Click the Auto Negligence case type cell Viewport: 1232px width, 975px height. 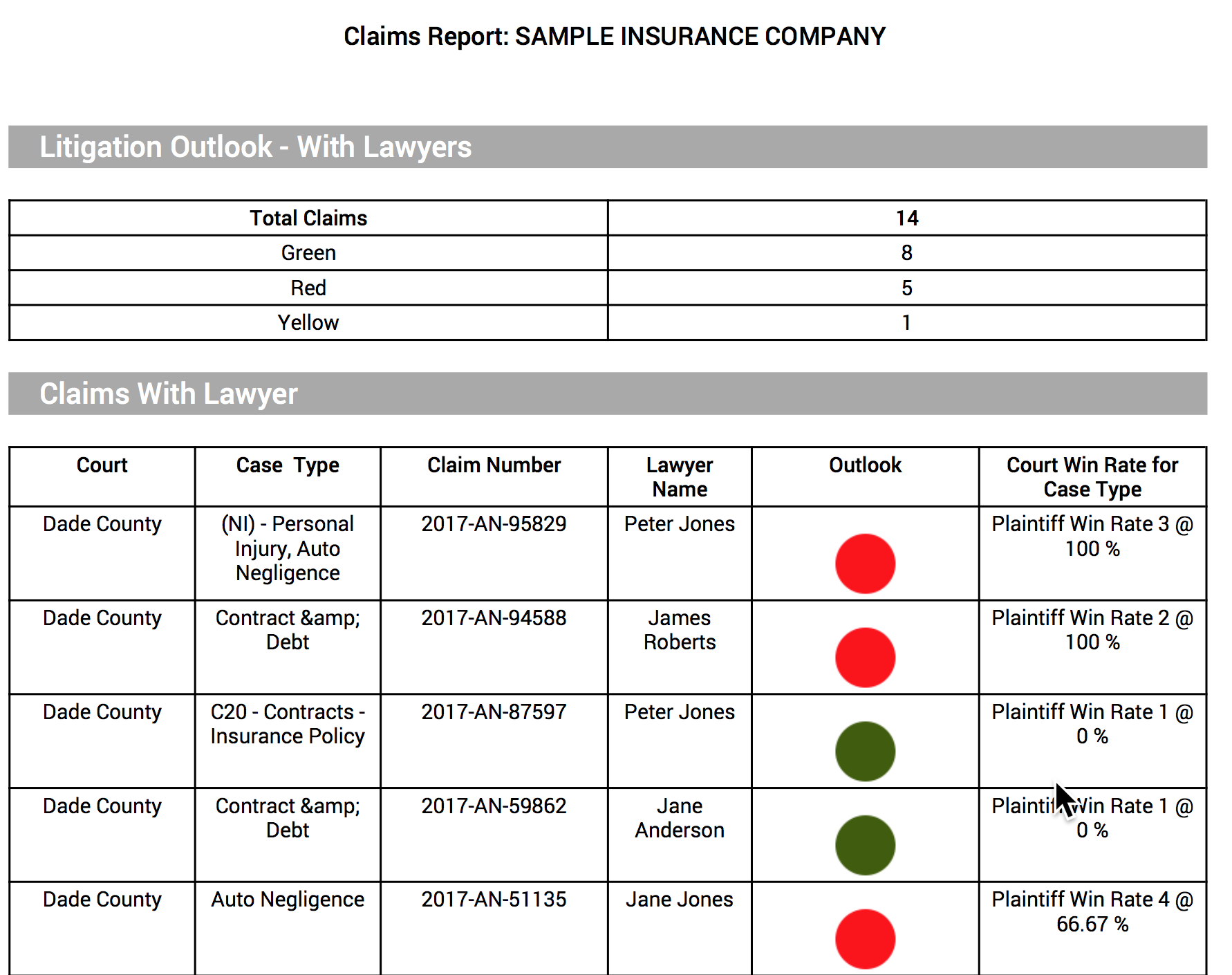coord(288,899)
